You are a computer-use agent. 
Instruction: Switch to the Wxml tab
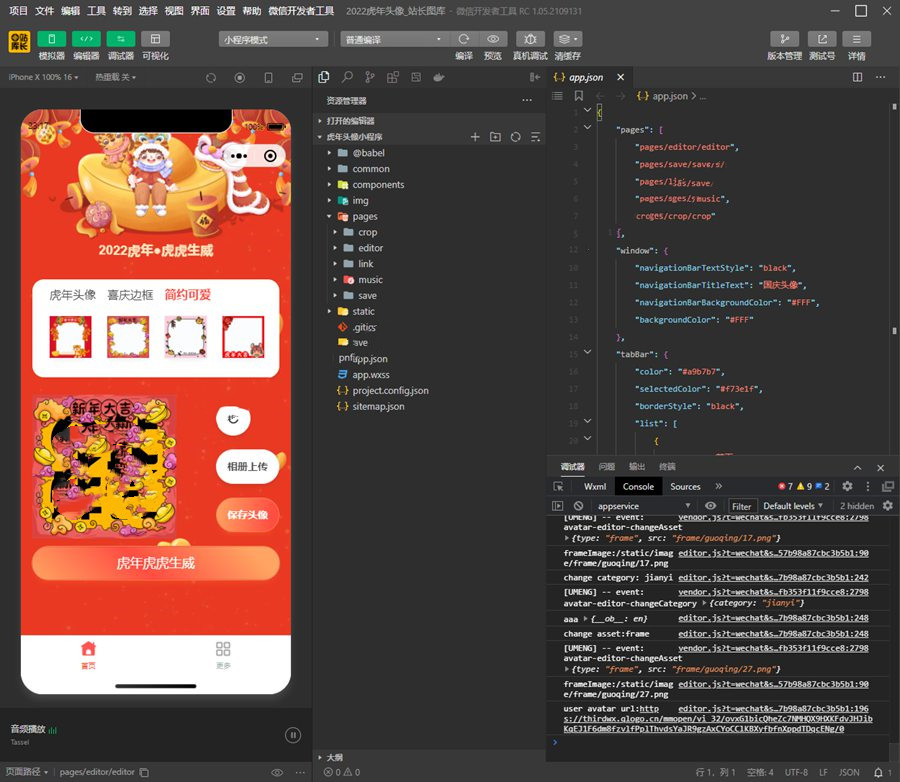595,486
